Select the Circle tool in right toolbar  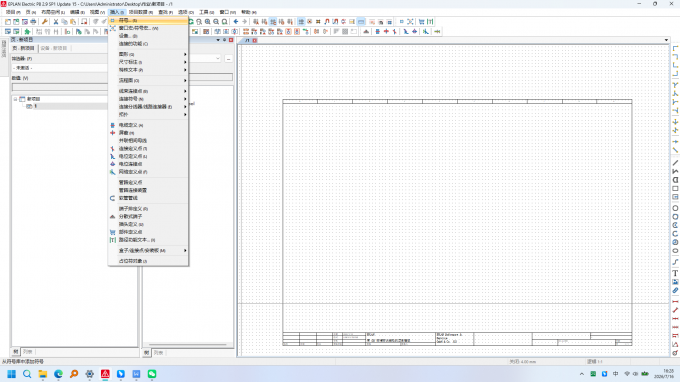tap(675, 208)
